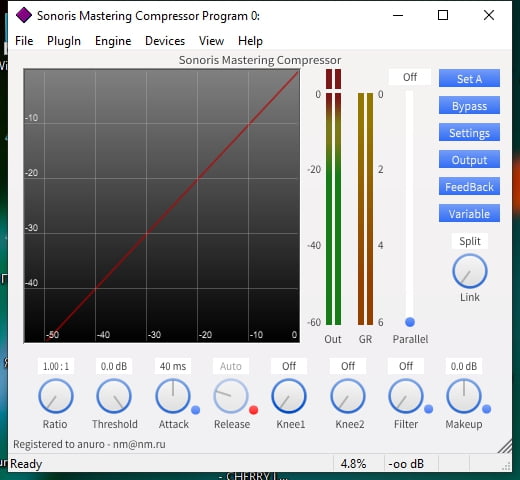Click the 4.8% CPU status entry

pyautogui.click(x=353, y=464)
